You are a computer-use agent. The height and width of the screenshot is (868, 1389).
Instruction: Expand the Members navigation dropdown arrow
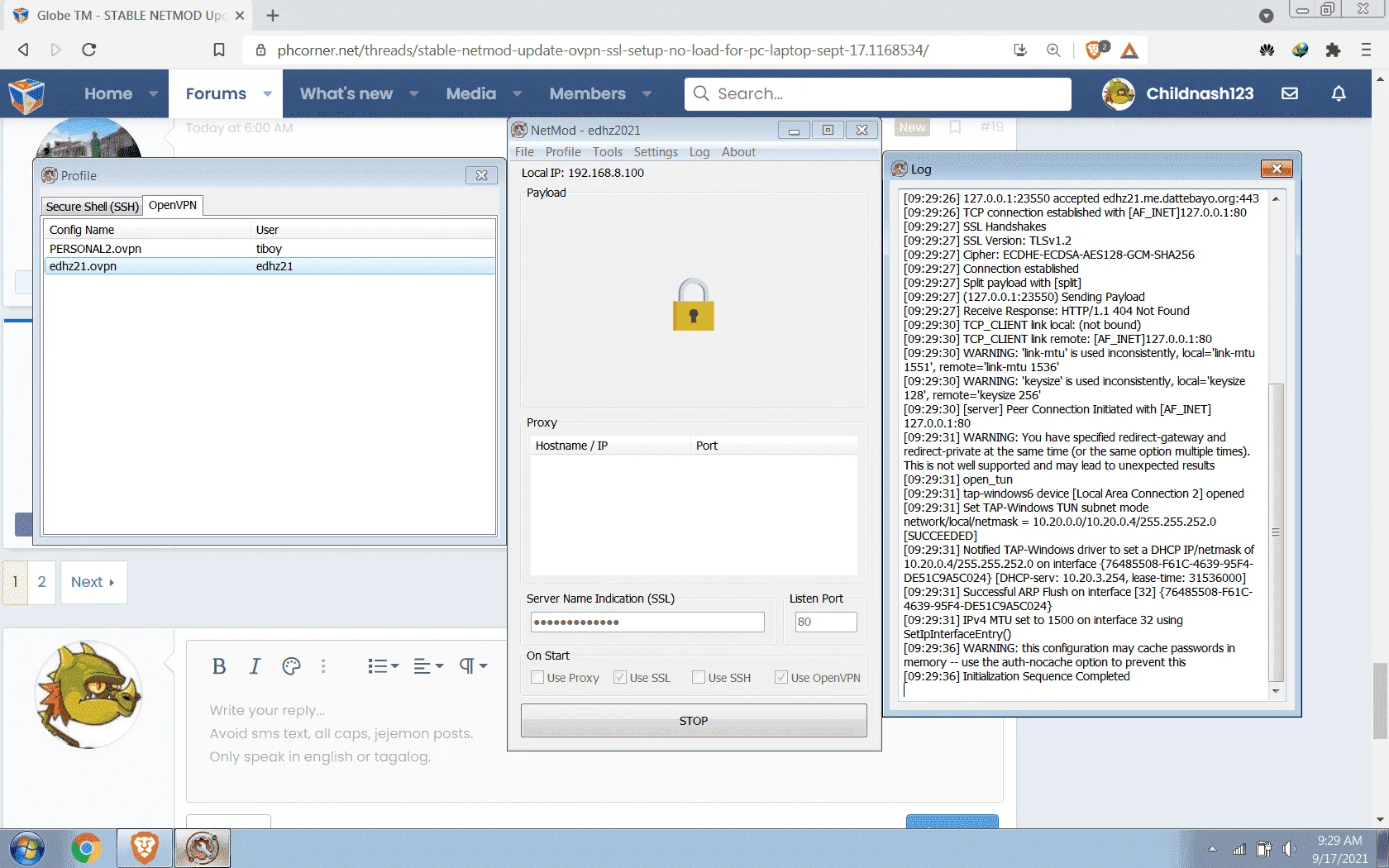point(647,94)
